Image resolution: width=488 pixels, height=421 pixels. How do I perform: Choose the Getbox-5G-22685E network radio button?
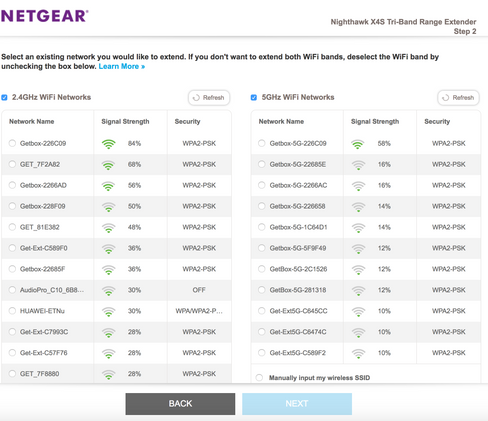pyautogui.click(x=262, y=164)
